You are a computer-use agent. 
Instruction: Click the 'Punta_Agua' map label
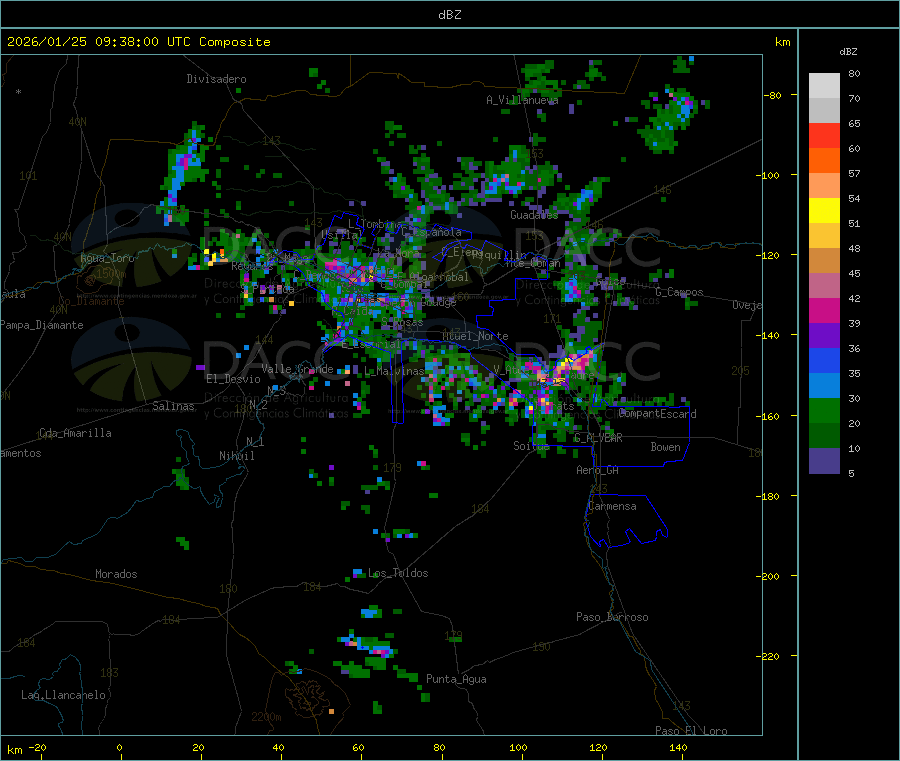[x=456, y=679]
